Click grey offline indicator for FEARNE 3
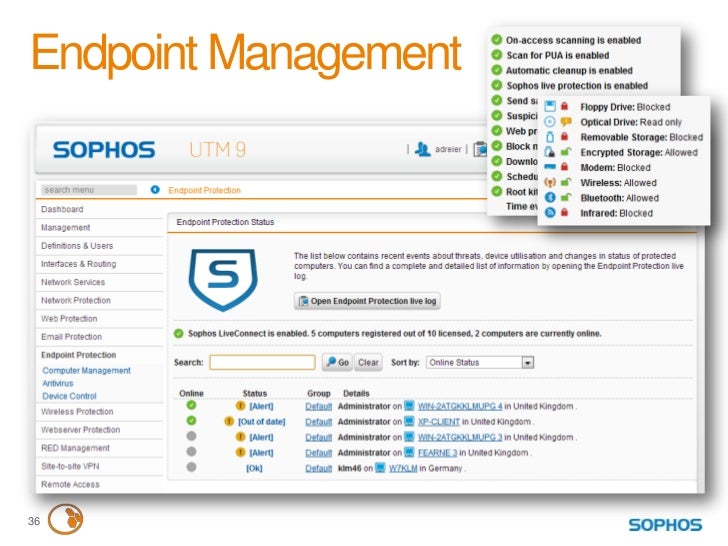The width and height of the screenshot is (728, 546). [x=191, y=451]
